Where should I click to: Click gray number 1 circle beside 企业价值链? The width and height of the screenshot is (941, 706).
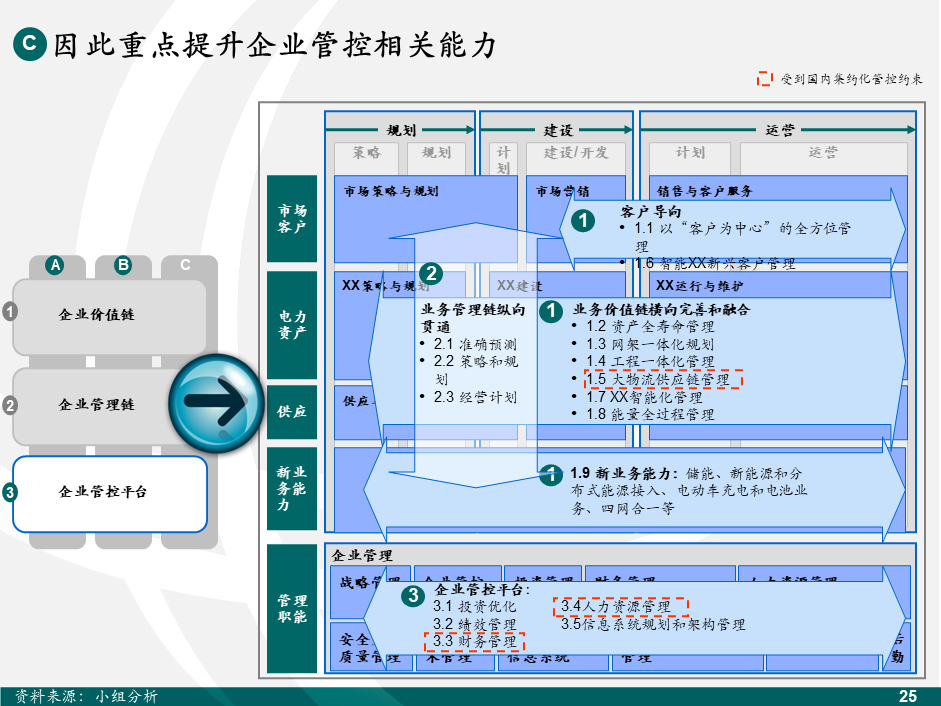[x=9, y=312]
